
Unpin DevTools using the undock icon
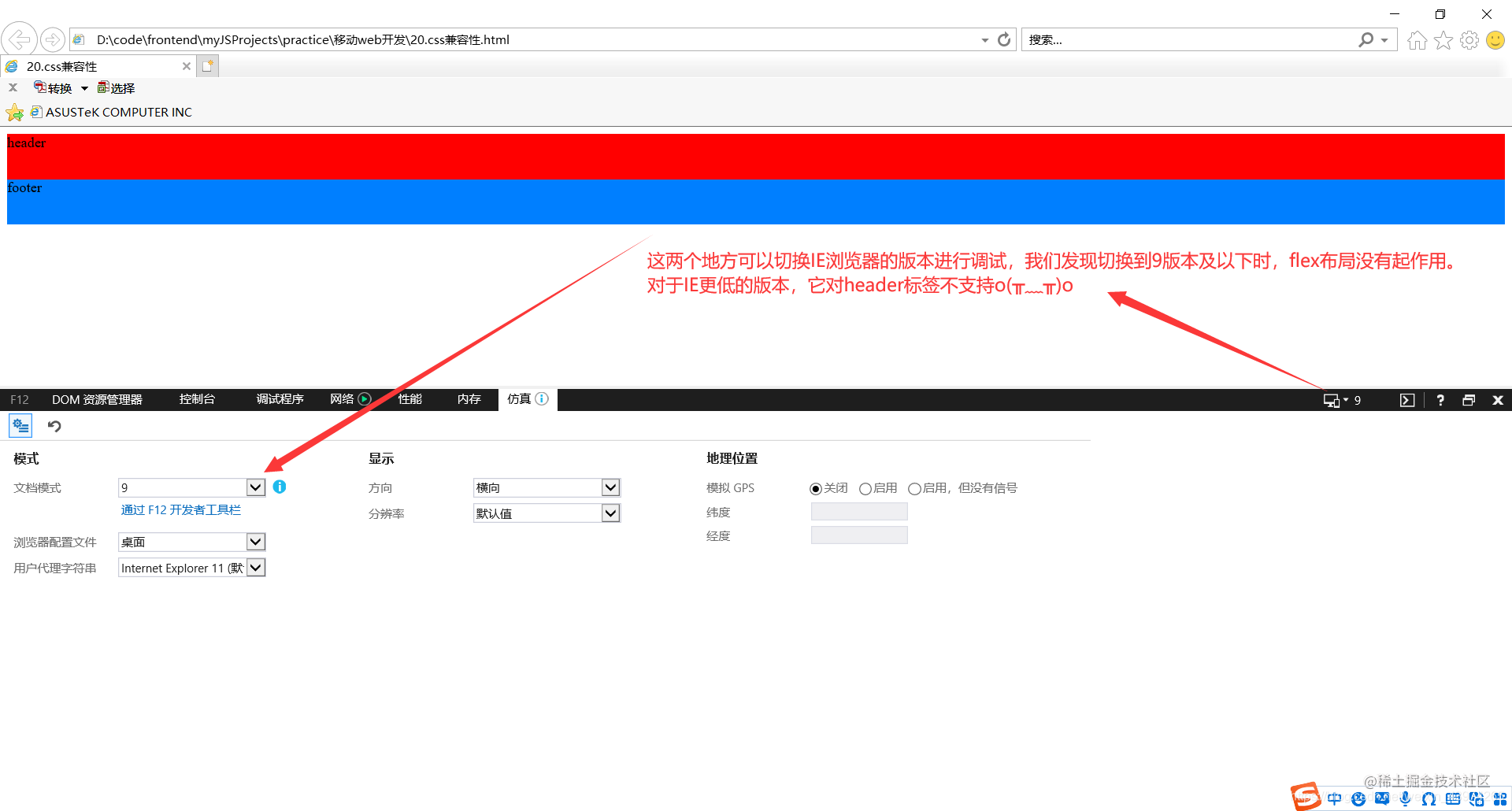(x=1469, y=400)
